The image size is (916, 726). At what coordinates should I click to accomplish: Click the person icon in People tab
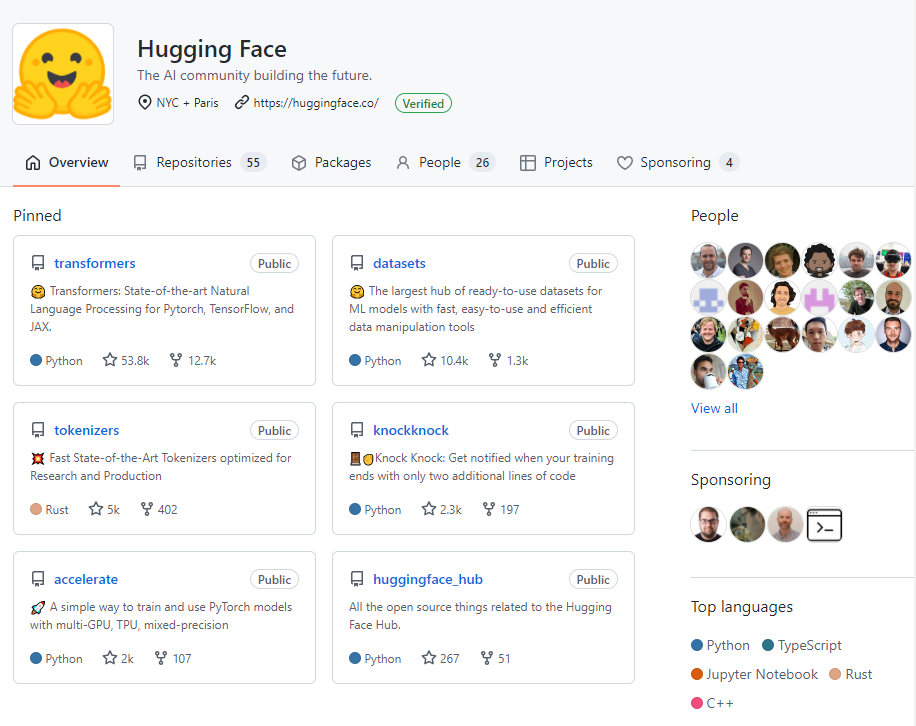(x=403, y=163)
